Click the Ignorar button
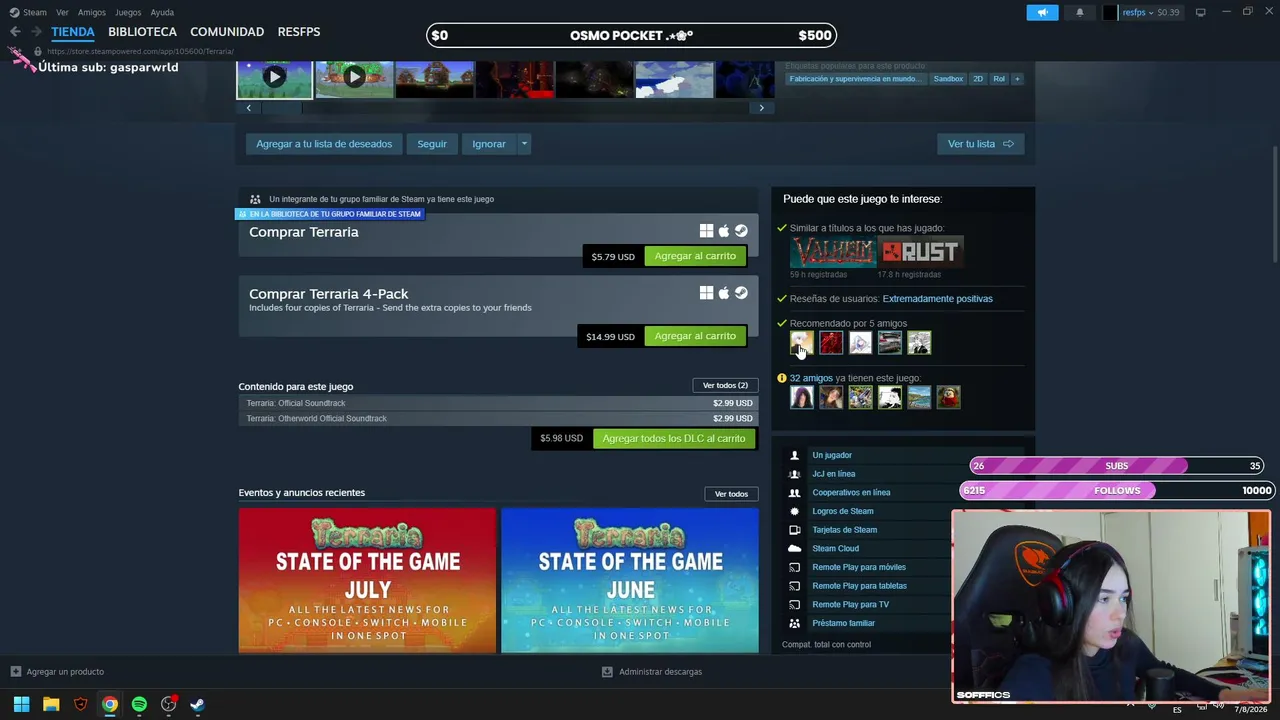The height and width of the screenshot is (720, 1280). click(489, 144)
